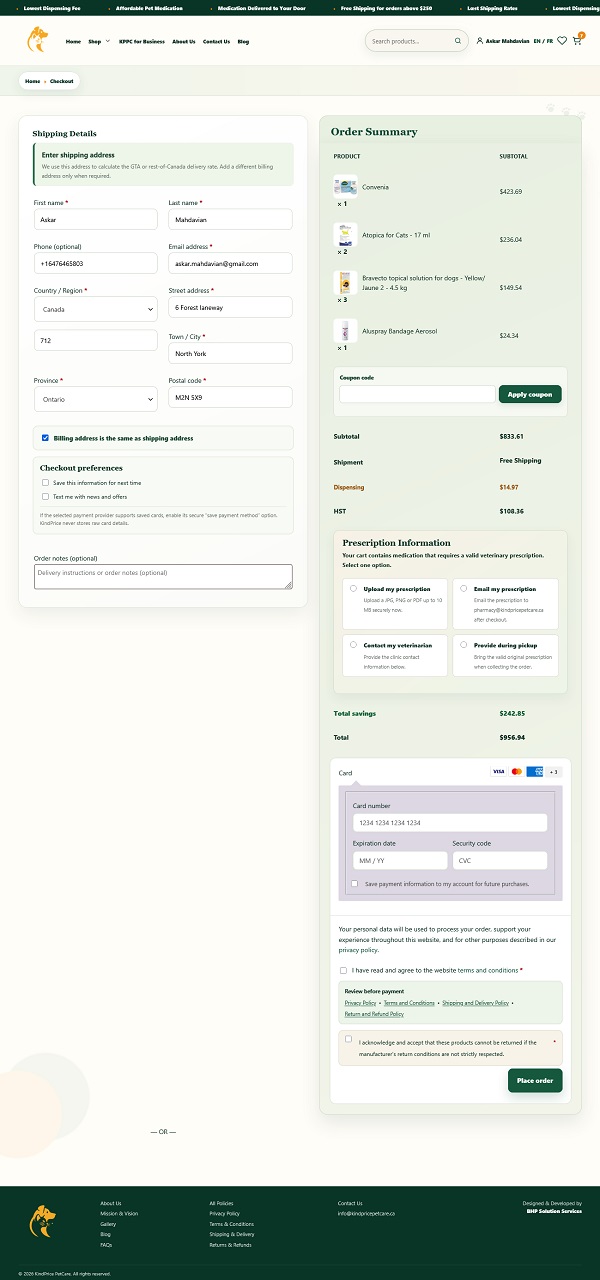Open the Country / Region dropdown

click(x=95, y=310)
